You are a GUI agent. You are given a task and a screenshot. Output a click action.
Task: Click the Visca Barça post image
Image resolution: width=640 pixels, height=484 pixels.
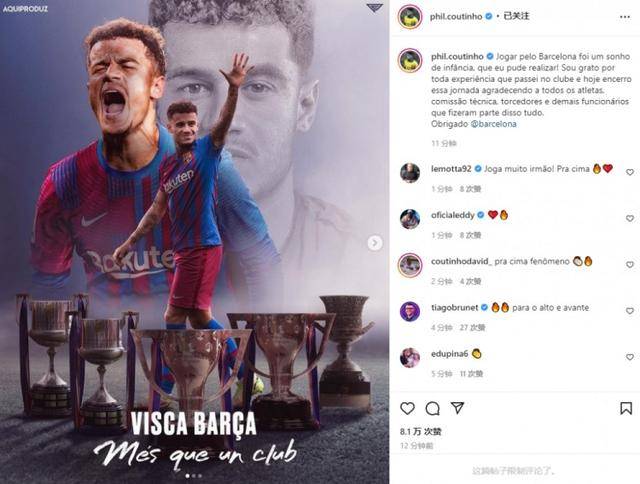(194, 242)
